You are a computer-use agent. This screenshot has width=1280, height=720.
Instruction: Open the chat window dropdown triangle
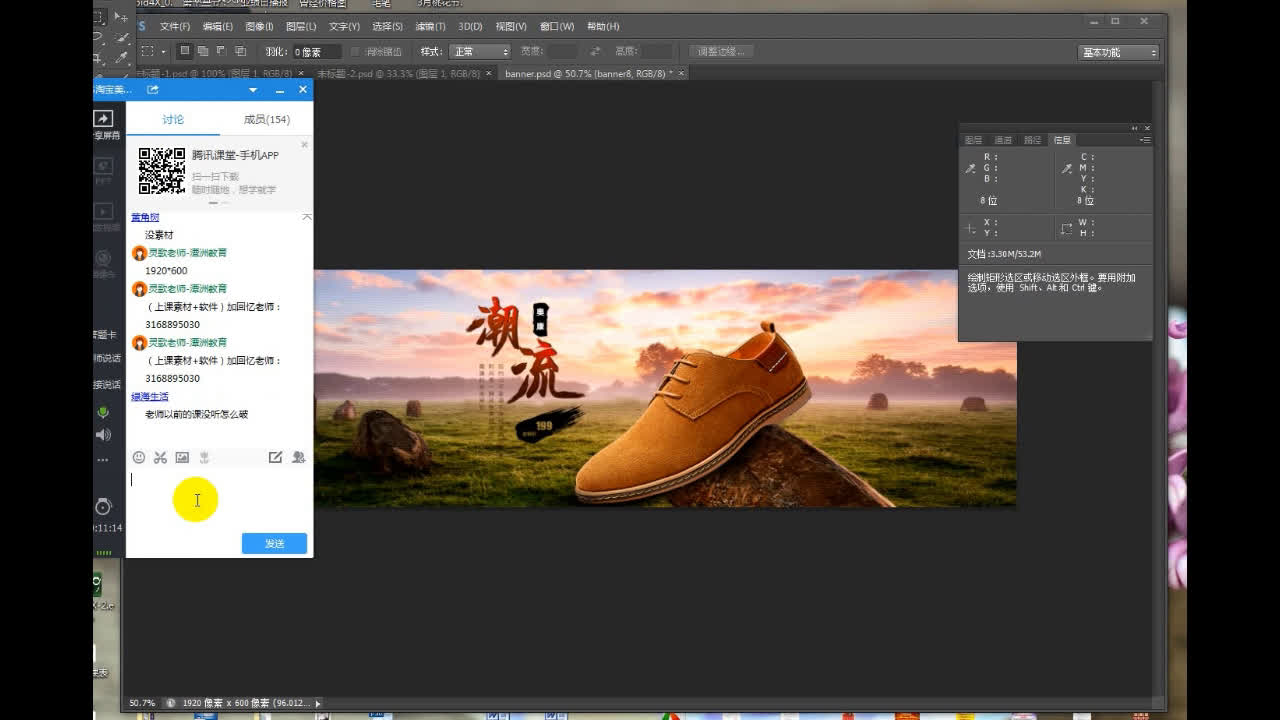[x=253, y=90]
